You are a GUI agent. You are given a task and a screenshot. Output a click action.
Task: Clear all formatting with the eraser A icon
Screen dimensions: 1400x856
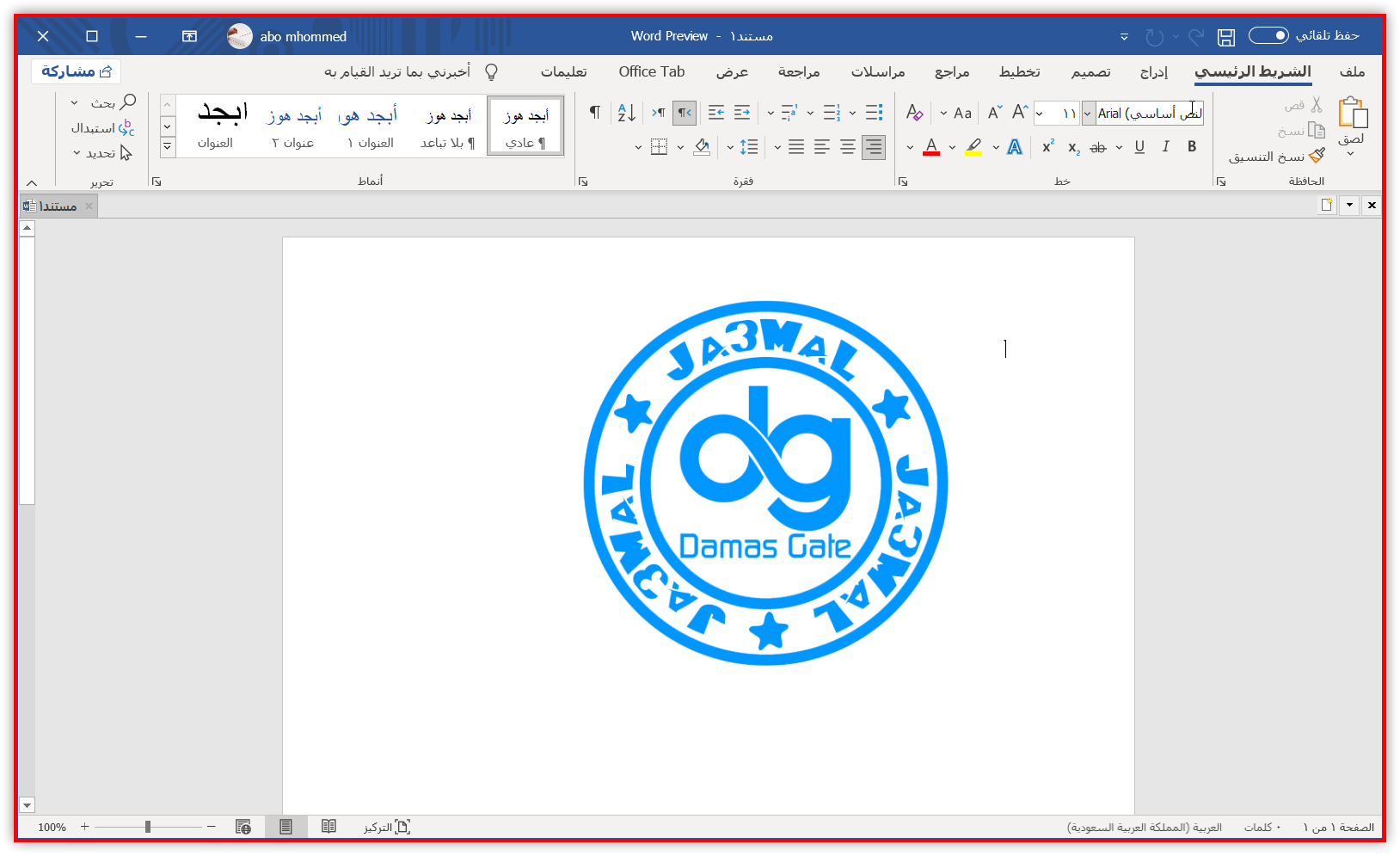point(914,113)
